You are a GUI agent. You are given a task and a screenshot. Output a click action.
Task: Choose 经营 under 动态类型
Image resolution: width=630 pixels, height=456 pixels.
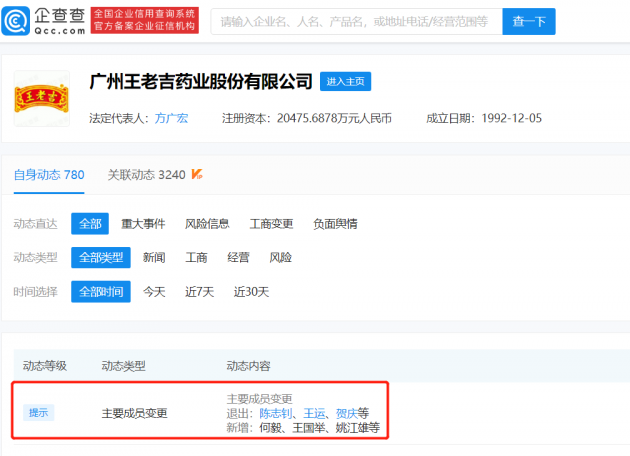click(x=238, y=258)
